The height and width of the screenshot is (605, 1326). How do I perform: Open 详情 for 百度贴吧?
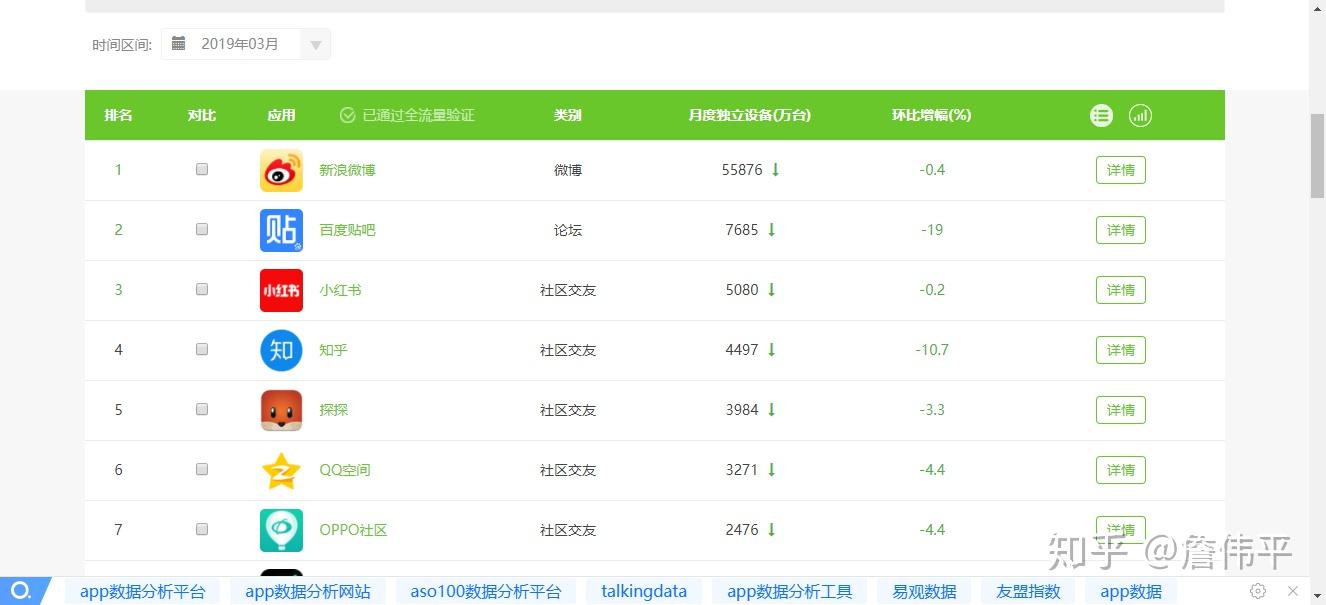point(1121,230)
